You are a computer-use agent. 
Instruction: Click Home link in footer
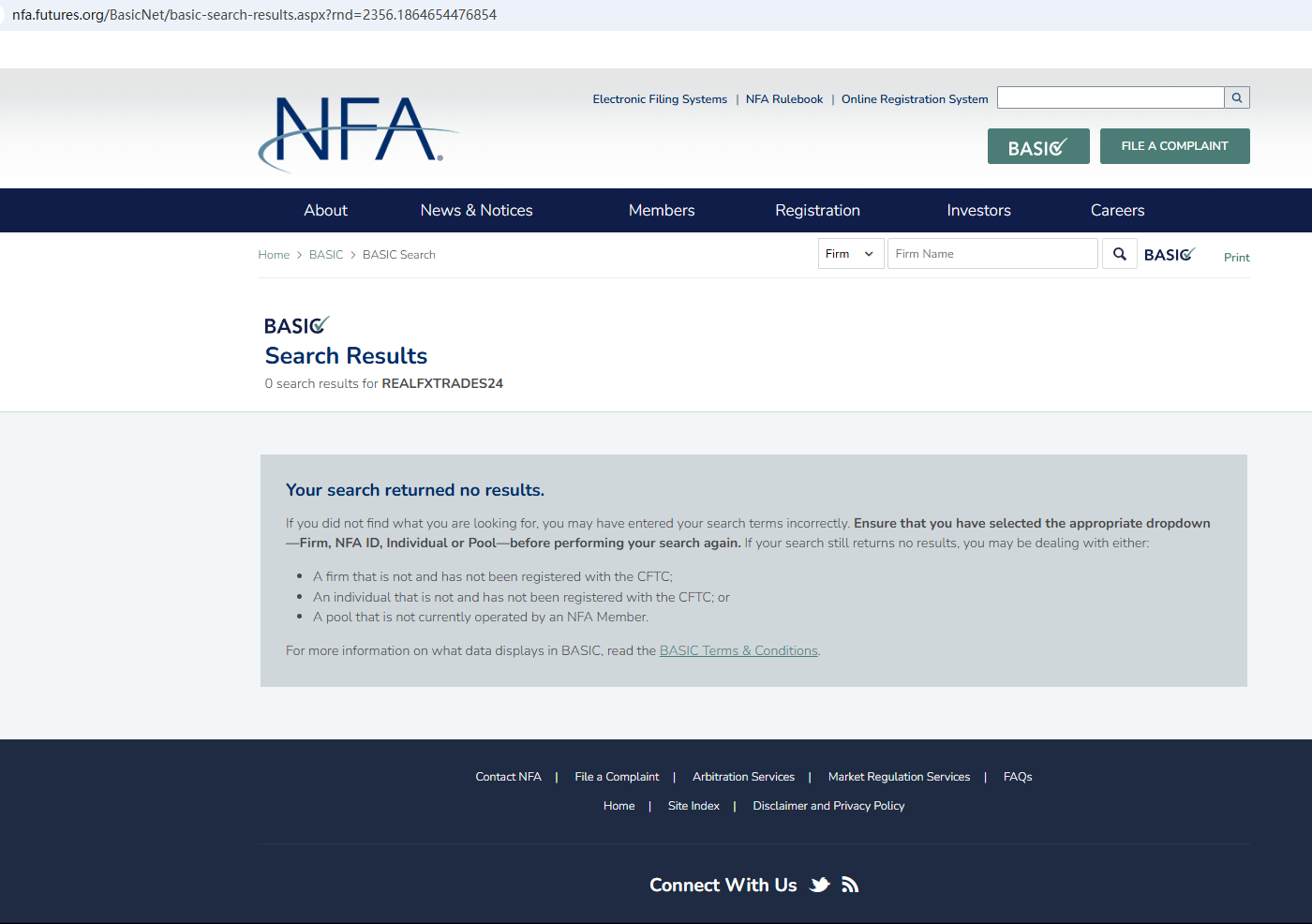[619, 806]
